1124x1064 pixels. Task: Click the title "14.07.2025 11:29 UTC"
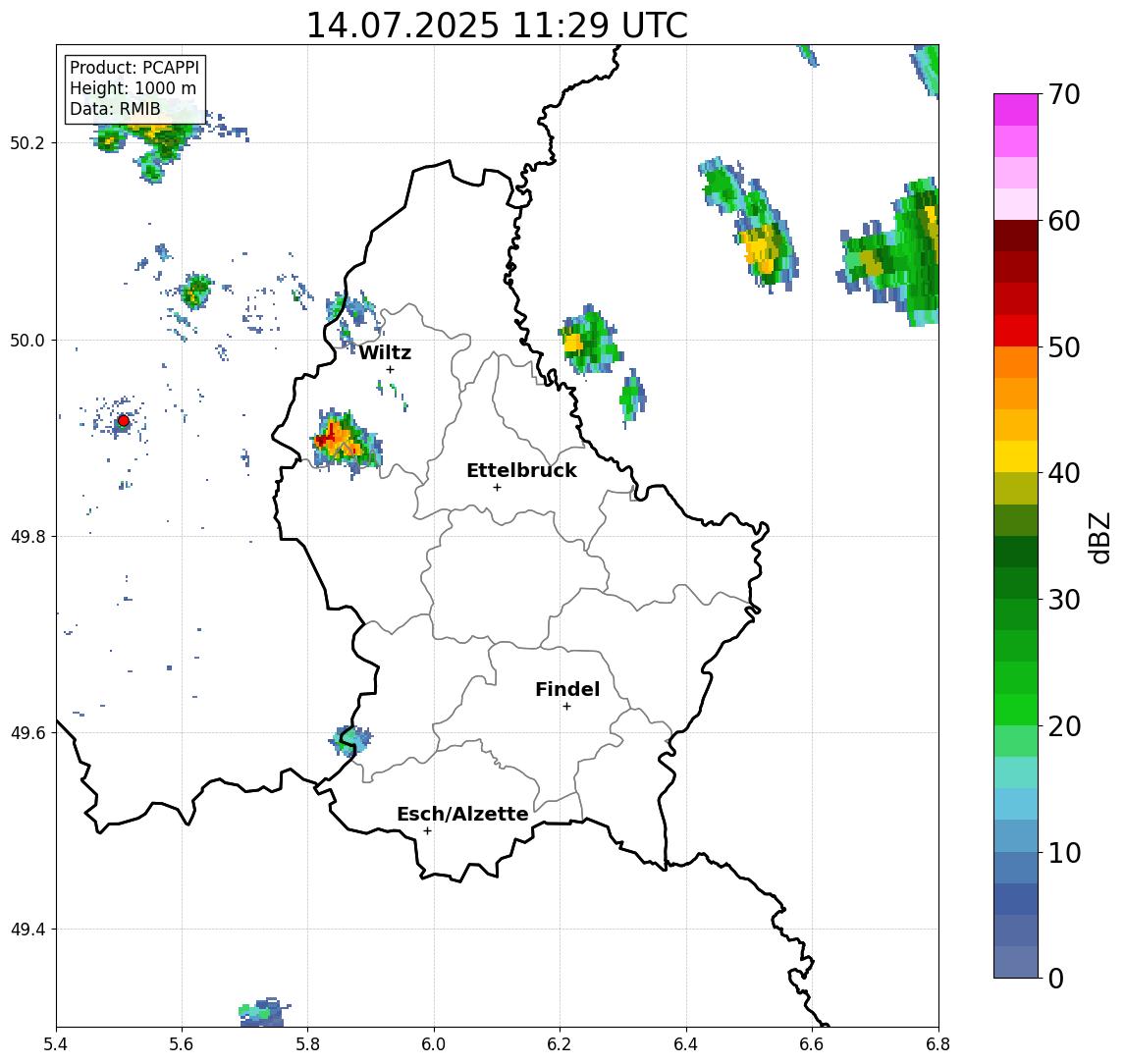[x=497, y=26]
